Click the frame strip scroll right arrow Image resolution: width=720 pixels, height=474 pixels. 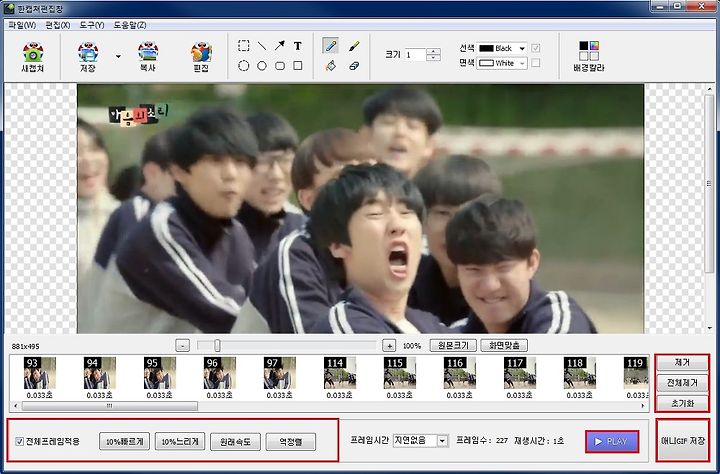click(x=643, y=406)
